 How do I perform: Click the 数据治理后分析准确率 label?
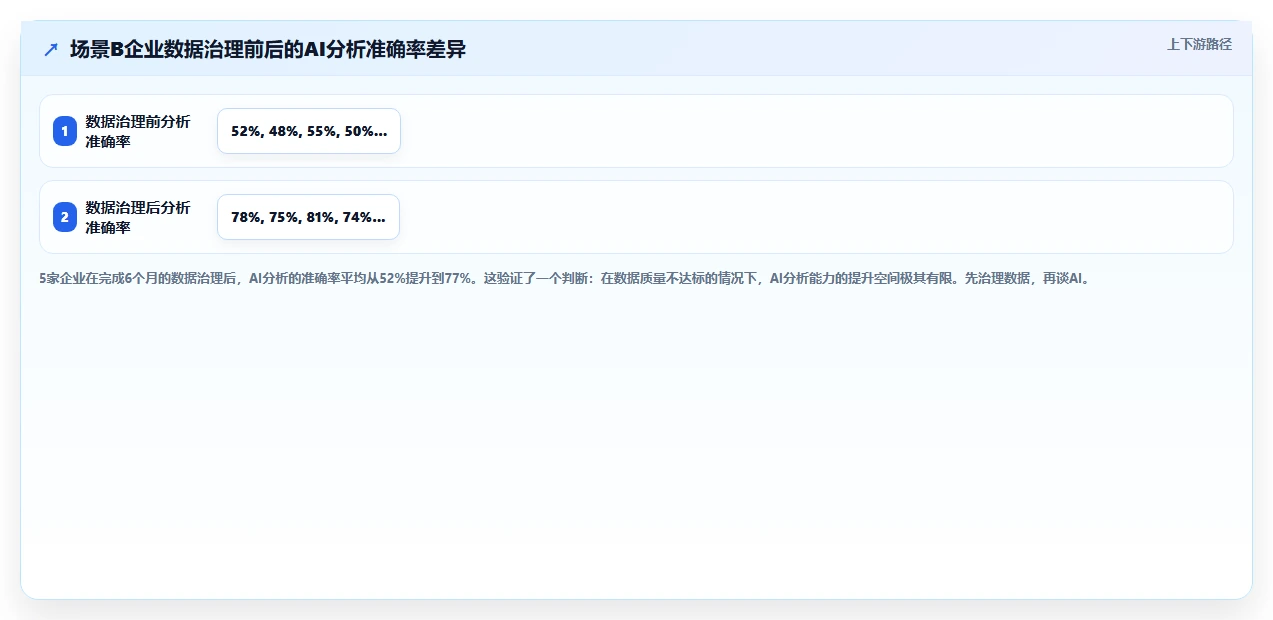pos(138,217)
